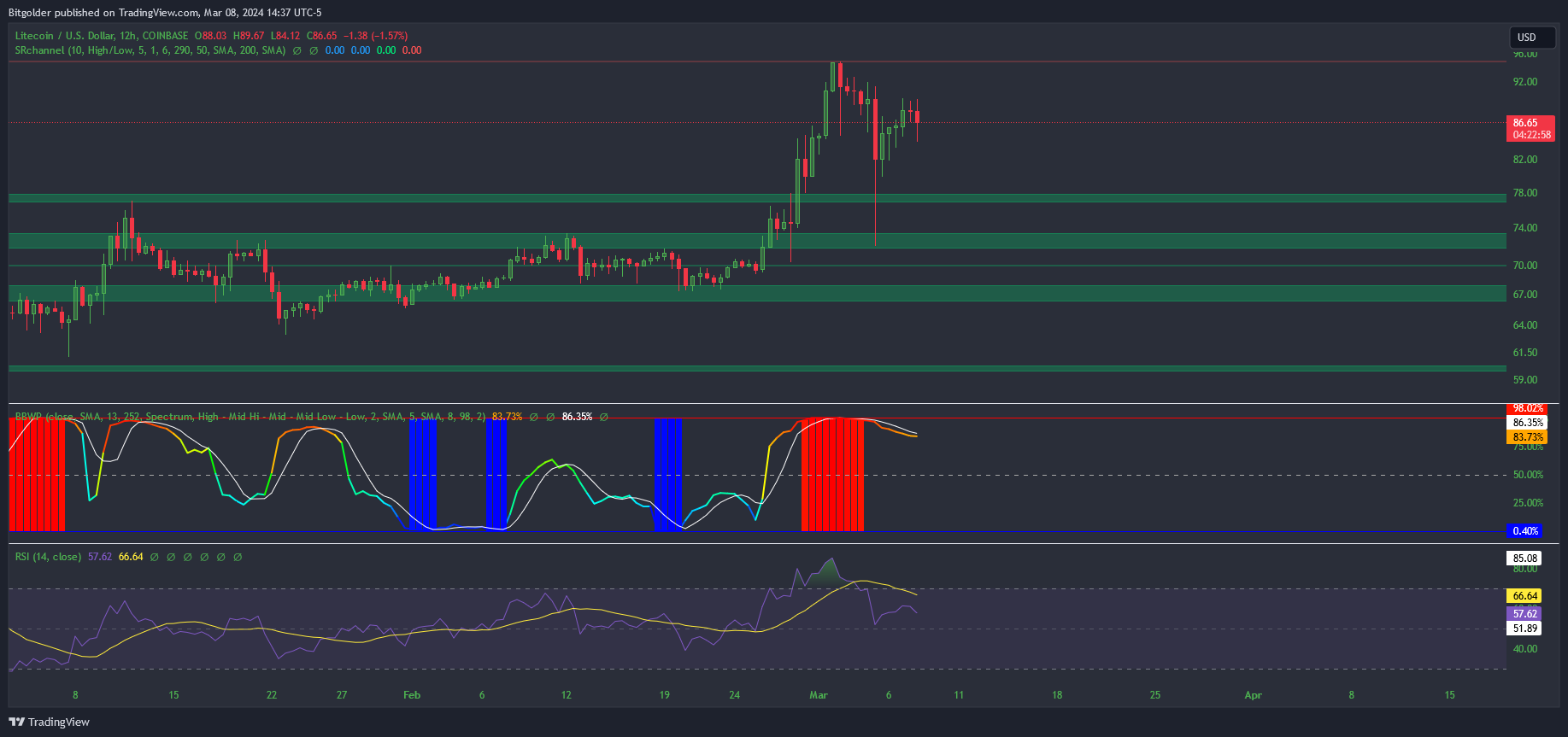The height and width of the screenshot is (737, 1568).
Task: Click the yellow 66.64 RSI axis label
Action: coord(1525,596)
